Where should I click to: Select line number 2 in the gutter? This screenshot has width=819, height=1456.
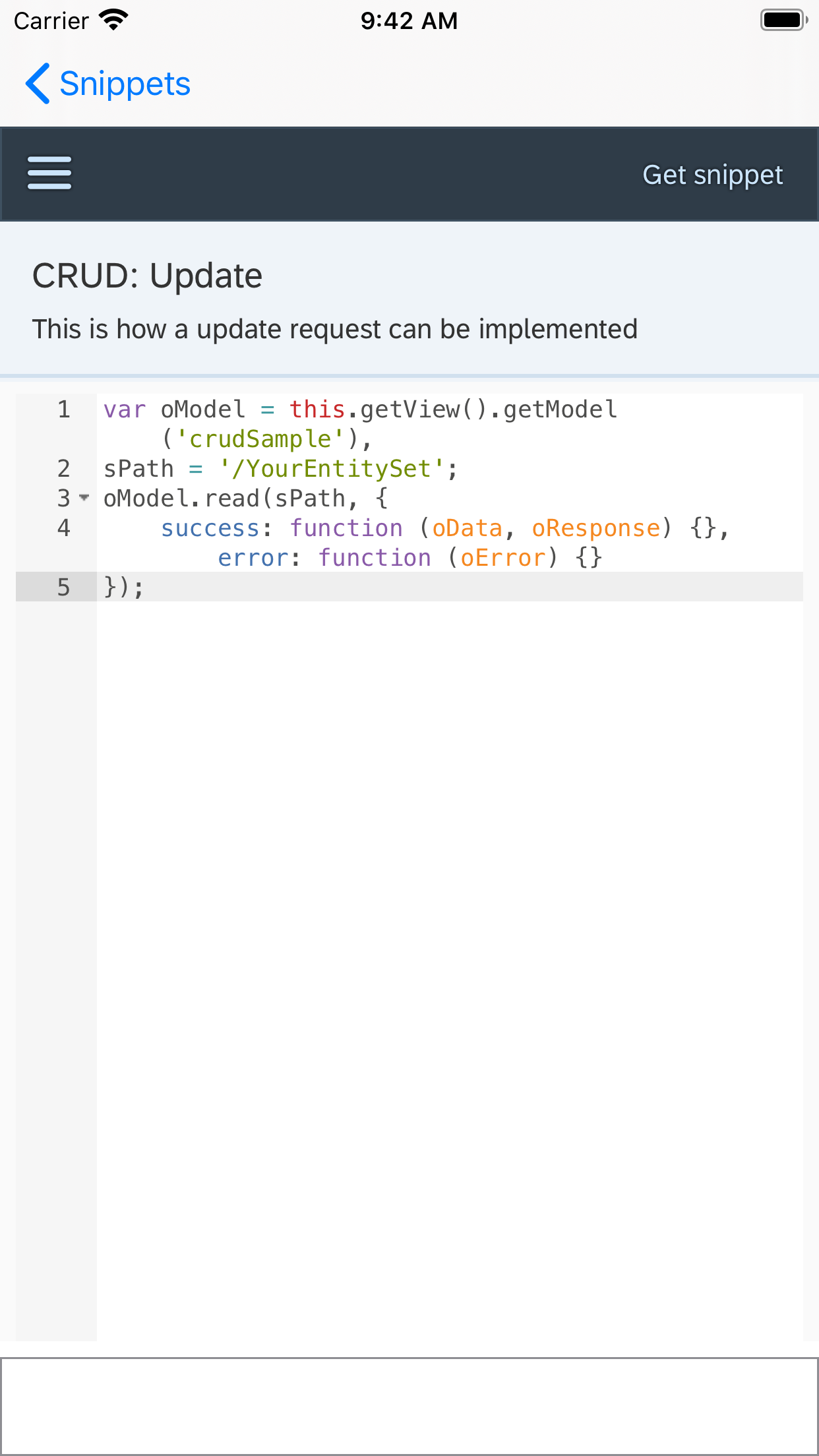63,468
